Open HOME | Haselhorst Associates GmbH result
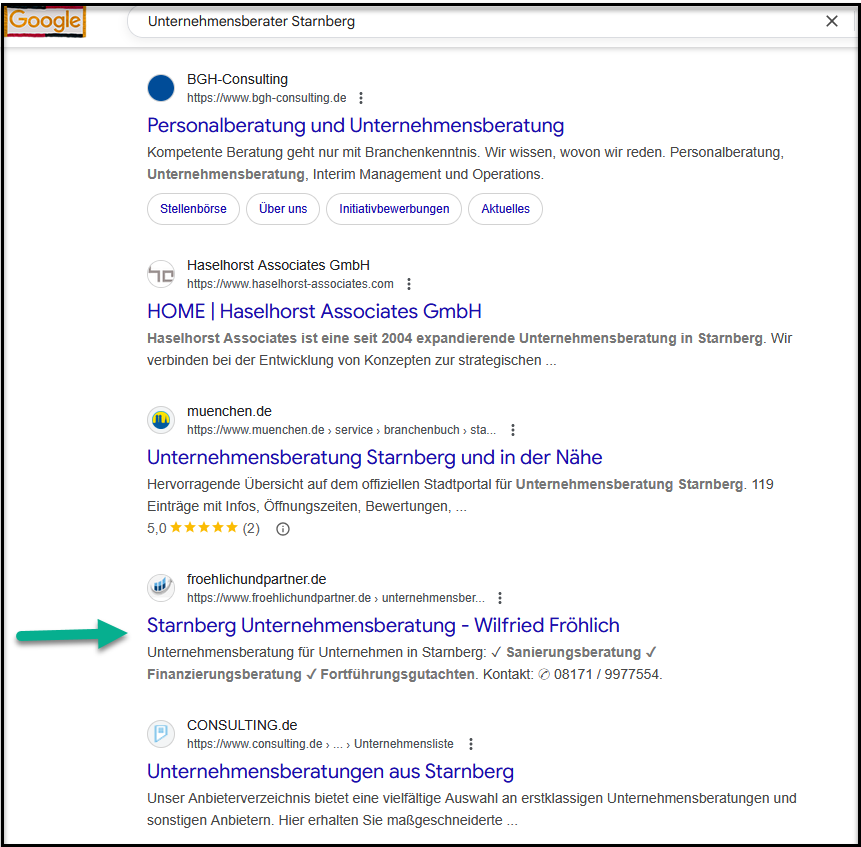 click(x=314, y=311)
